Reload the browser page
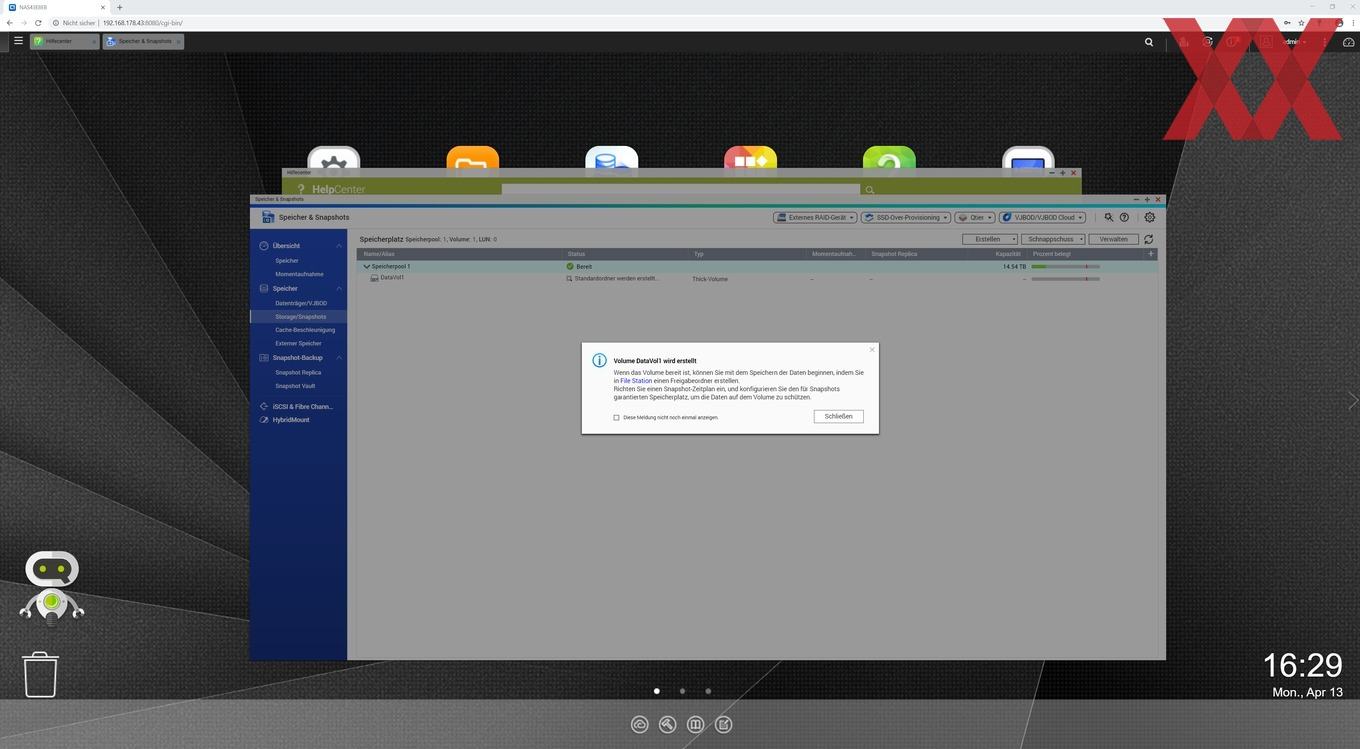Screen dimensions: 1360x749 38,22
